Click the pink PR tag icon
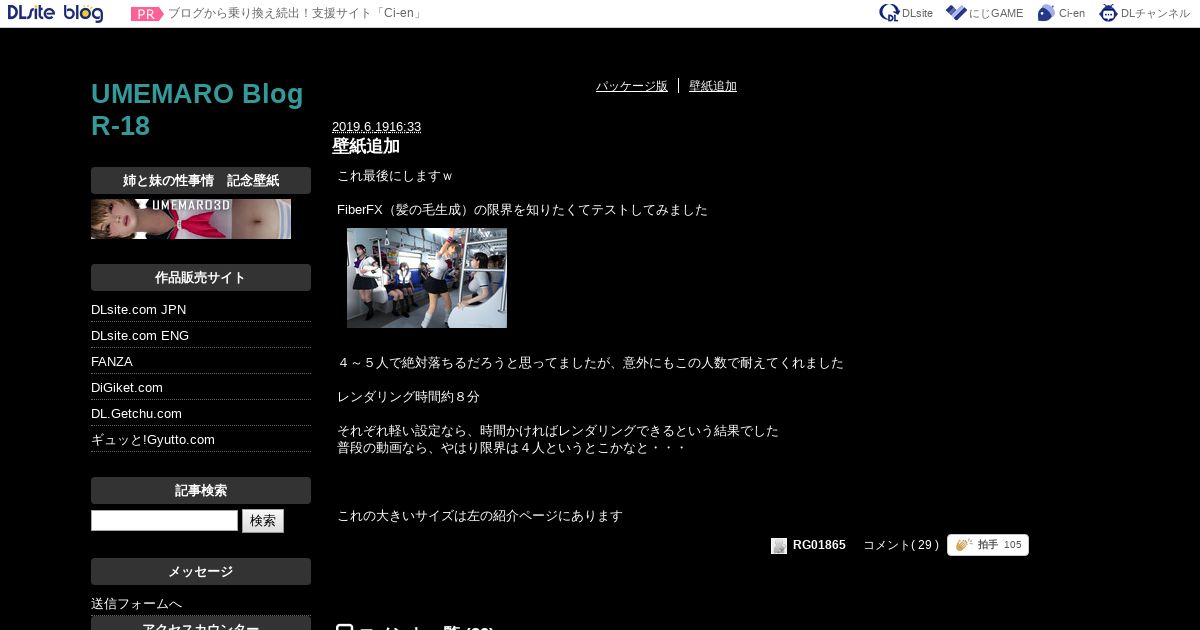Viewport: 1200px width, 630px height. [147, 14]
